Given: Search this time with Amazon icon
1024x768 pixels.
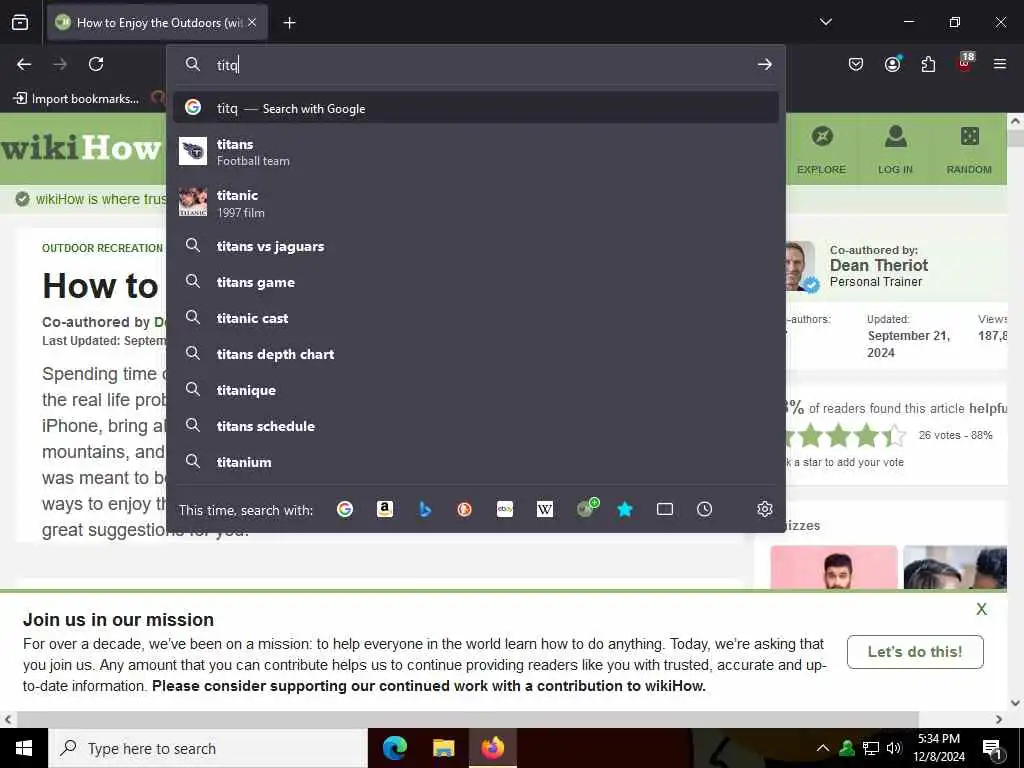Looking at the screenshot, I should [385, 509].
